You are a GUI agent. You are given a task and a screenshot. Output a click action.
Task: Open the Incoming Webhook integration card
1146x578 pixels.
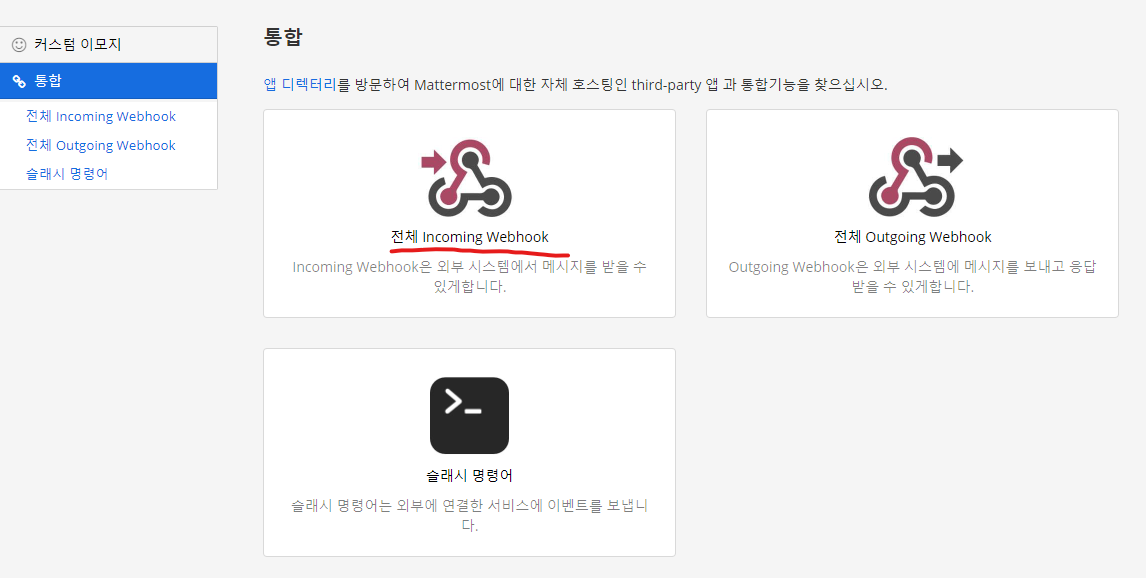469,213
